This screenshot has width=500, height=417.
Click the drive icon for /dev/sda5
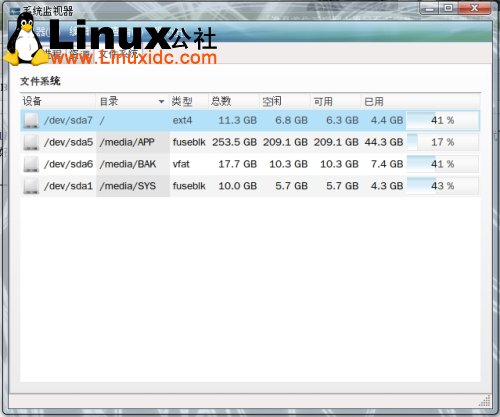click(x=31, y=142)
